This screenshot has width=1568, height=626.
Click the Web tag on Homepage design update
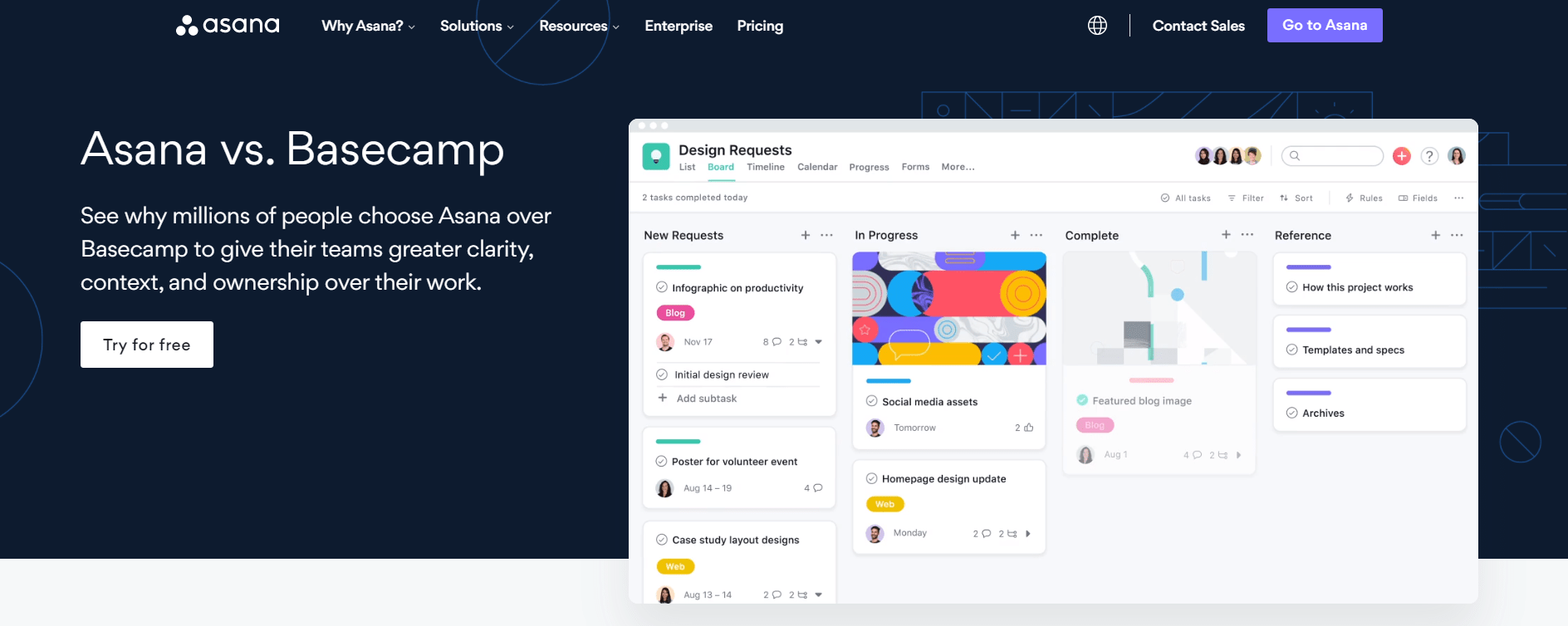(885, 504)
